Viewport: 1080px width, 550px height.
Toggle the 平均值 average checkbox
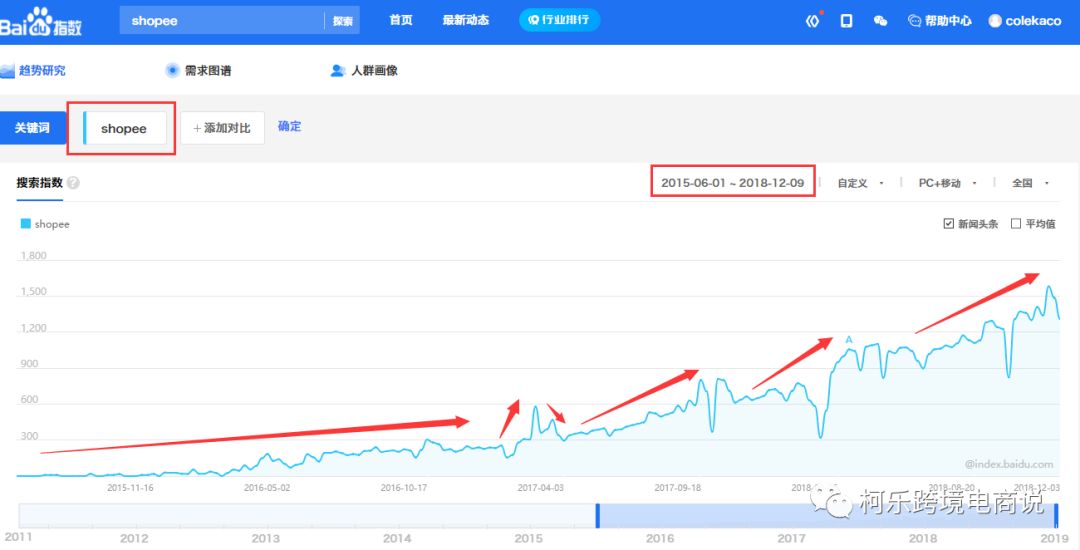1015,224
